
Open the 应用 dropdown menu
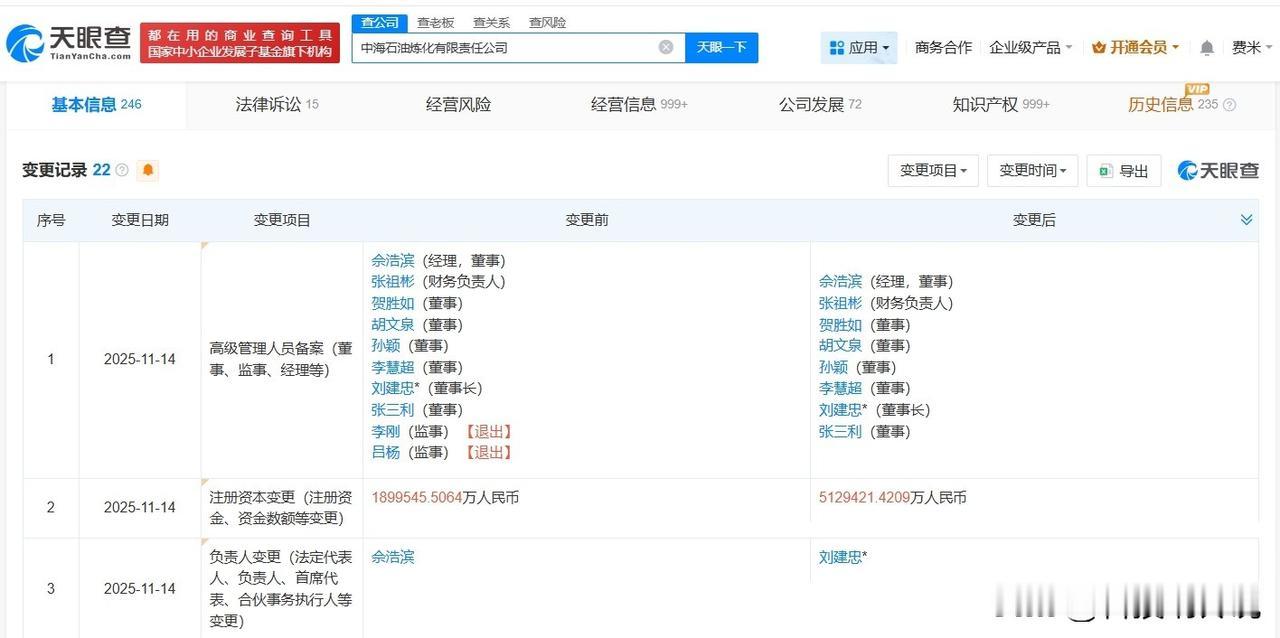[859, 47]
